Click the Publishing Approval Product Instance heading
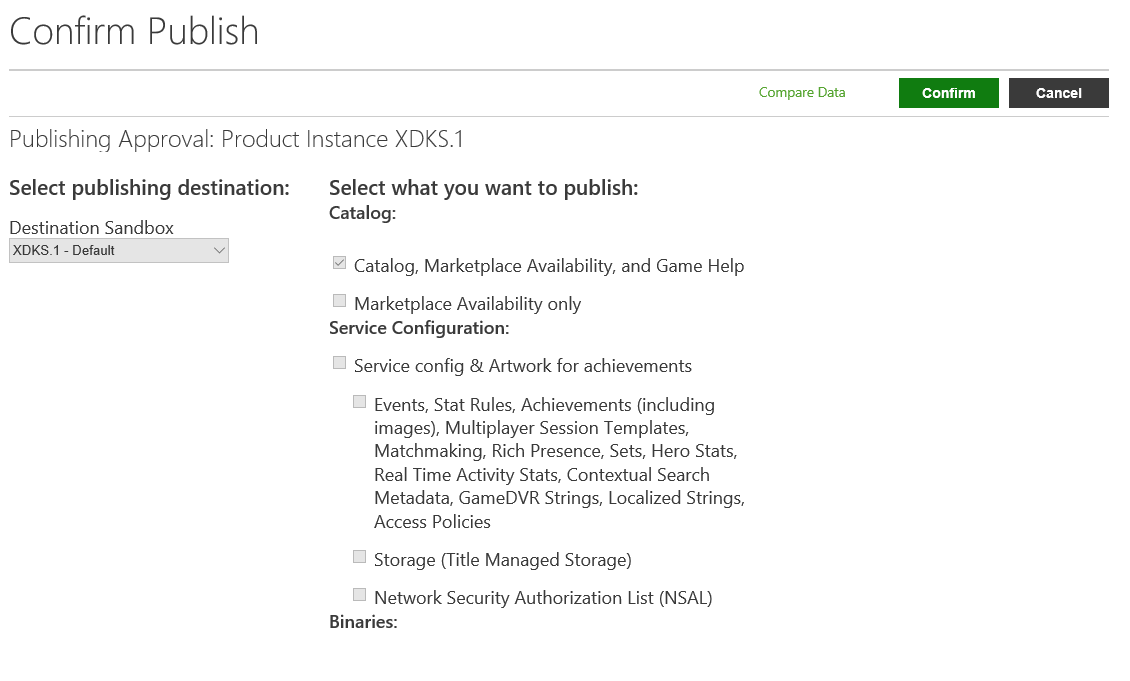This screenshot has width=1130, height=681. pos(236,139)
